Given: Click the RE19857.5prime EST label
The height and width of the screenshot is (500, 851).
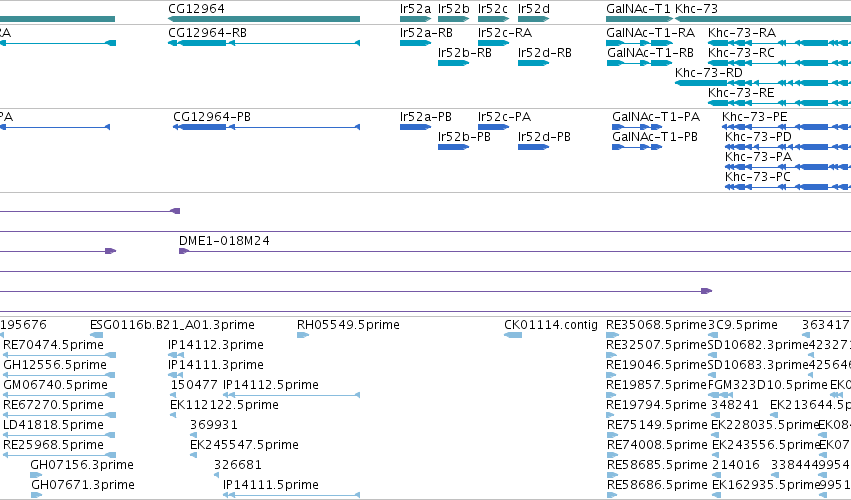Looking at the screenshot, I should 657,385.
